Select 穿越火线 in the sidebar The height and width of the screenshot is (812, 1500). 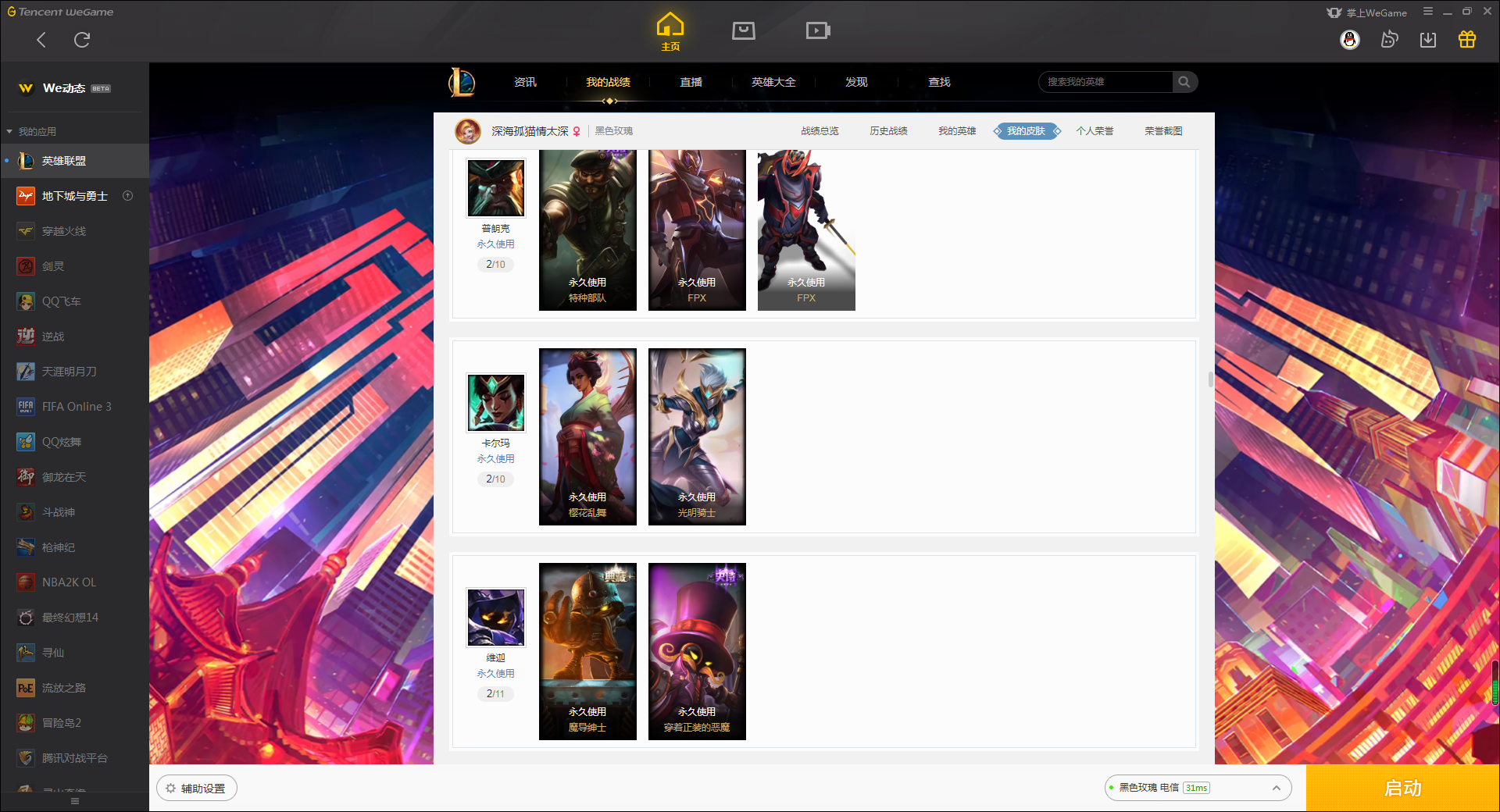[x=74, y=231]
